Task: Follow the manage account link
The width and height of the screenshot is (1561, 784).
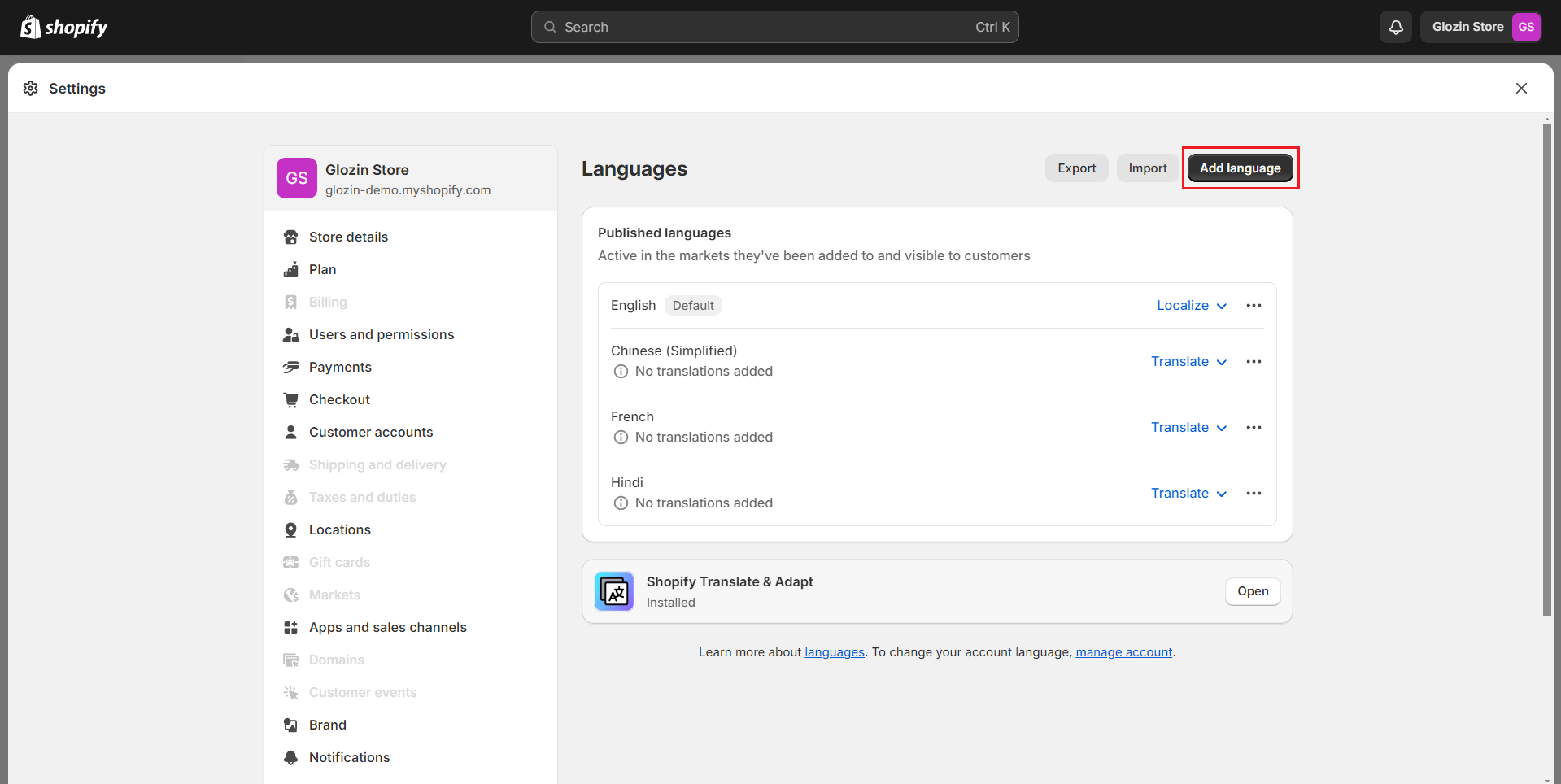Action: [1123, 652]
